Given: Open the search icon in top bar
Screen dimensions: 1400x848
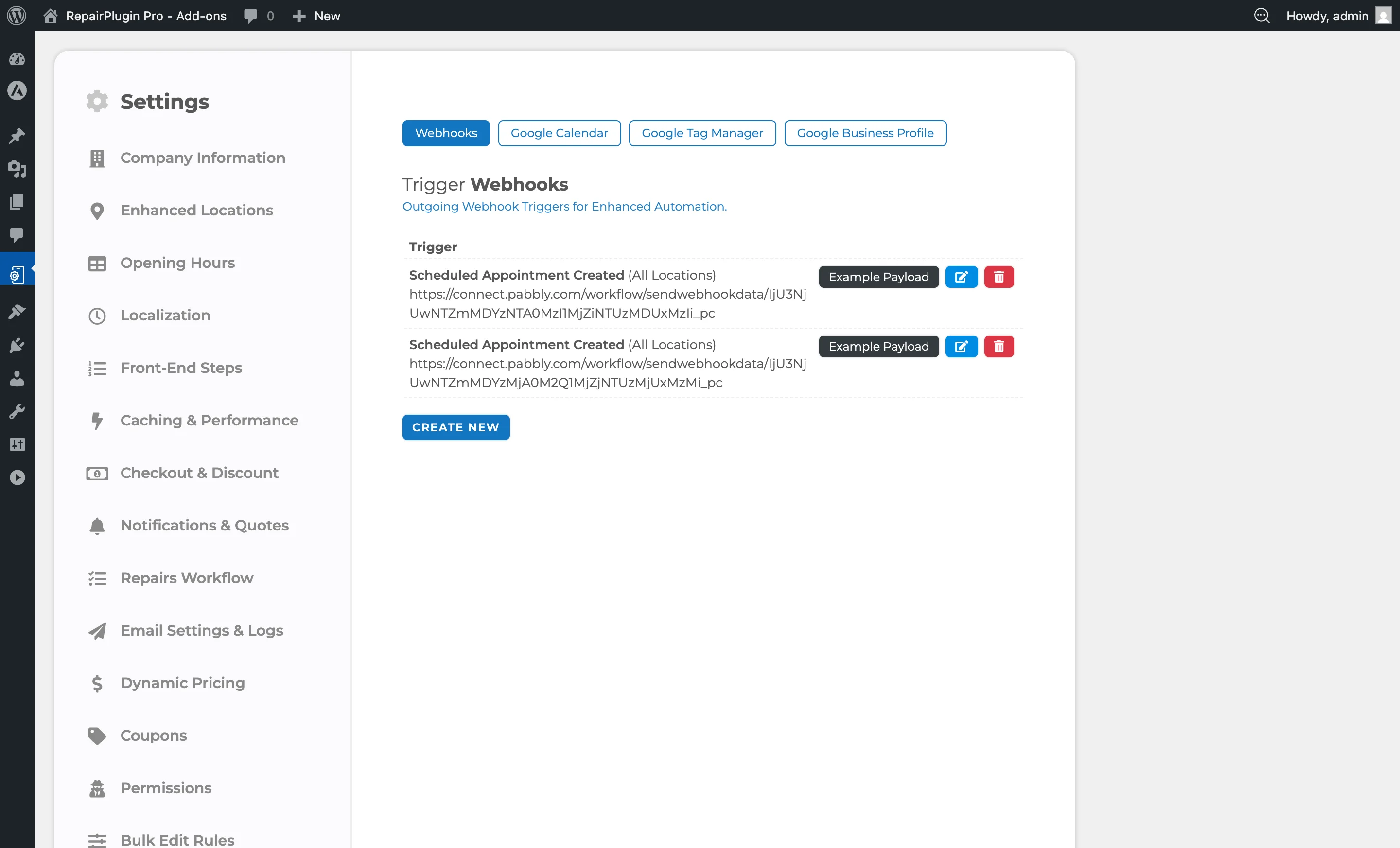Looking at the screenshot, I should 1262,16.
